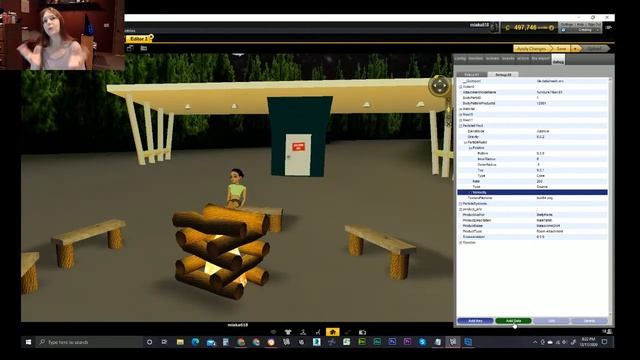Click the Delete button at panel bottom
Screen dimensions: 640x360
pos(589,321)
